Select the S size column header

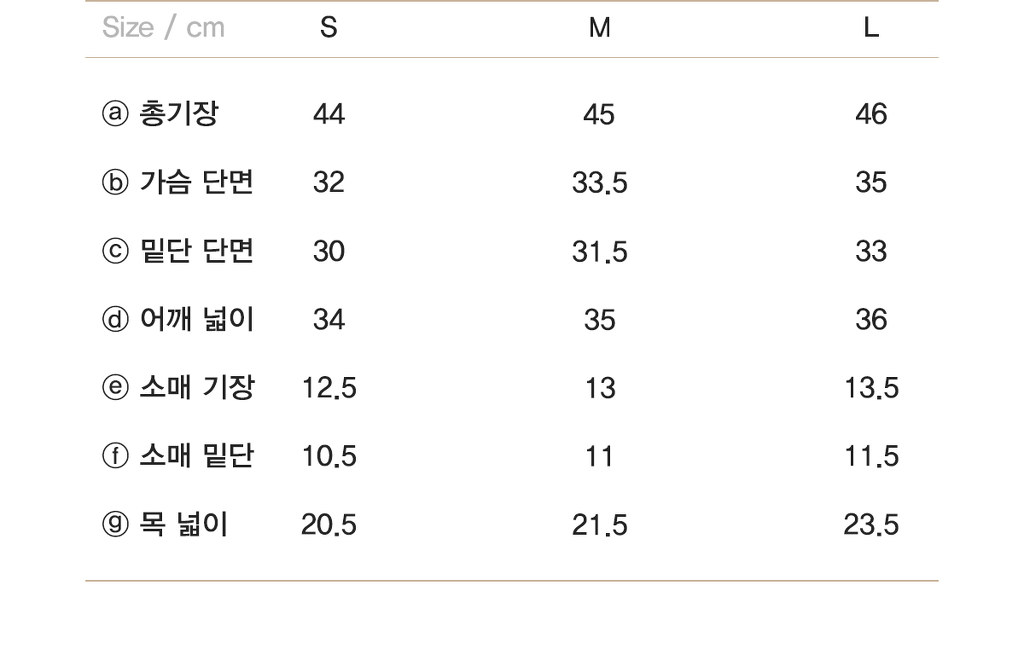(x=328, y=27)
